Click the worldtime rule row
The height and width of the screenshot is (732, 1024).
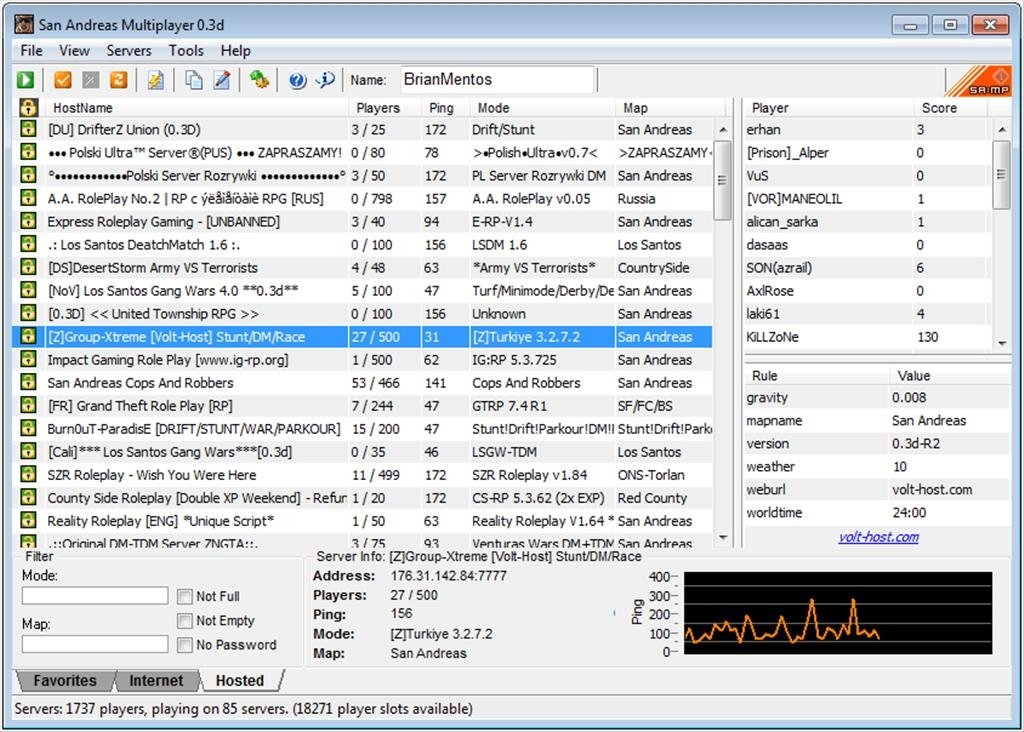click(x=877, y=513)
